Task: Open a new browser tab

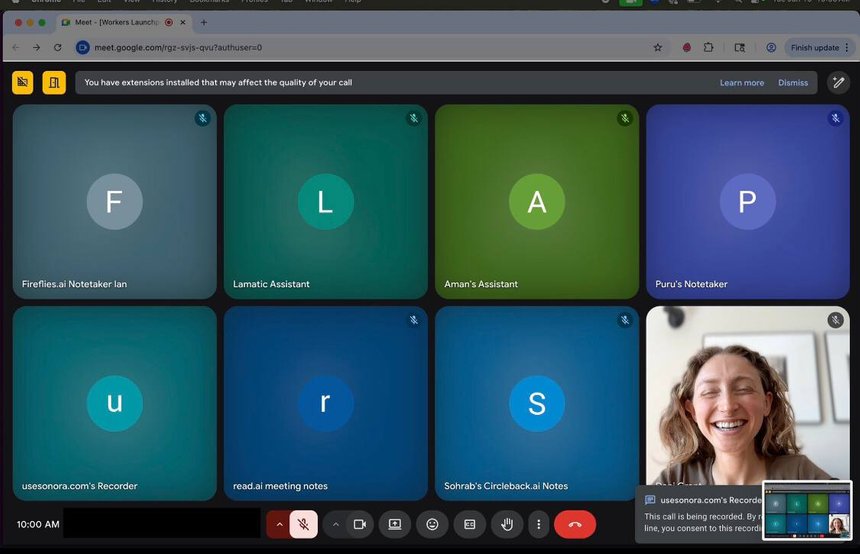Action: click(x=204, y=22)
